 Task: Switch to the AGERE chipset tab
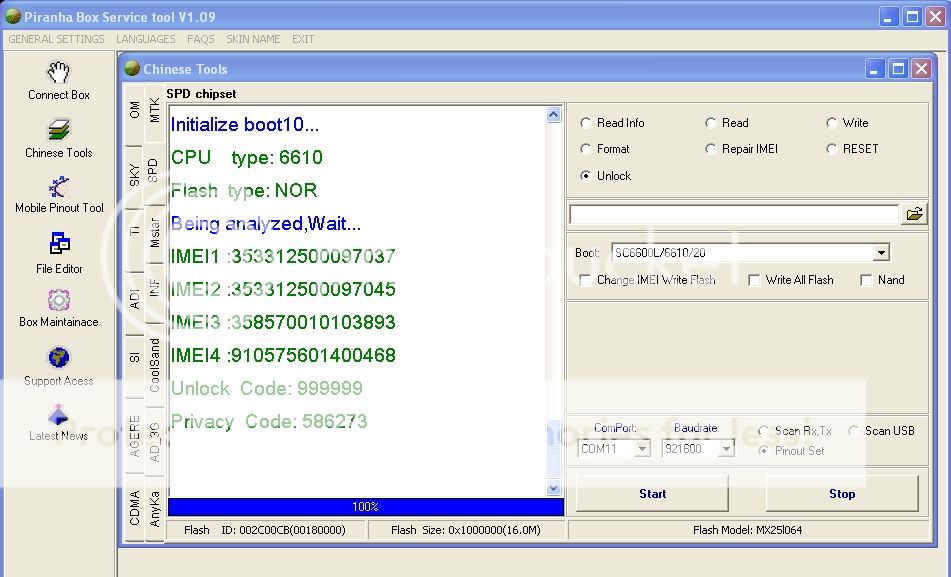coord(135,436)
